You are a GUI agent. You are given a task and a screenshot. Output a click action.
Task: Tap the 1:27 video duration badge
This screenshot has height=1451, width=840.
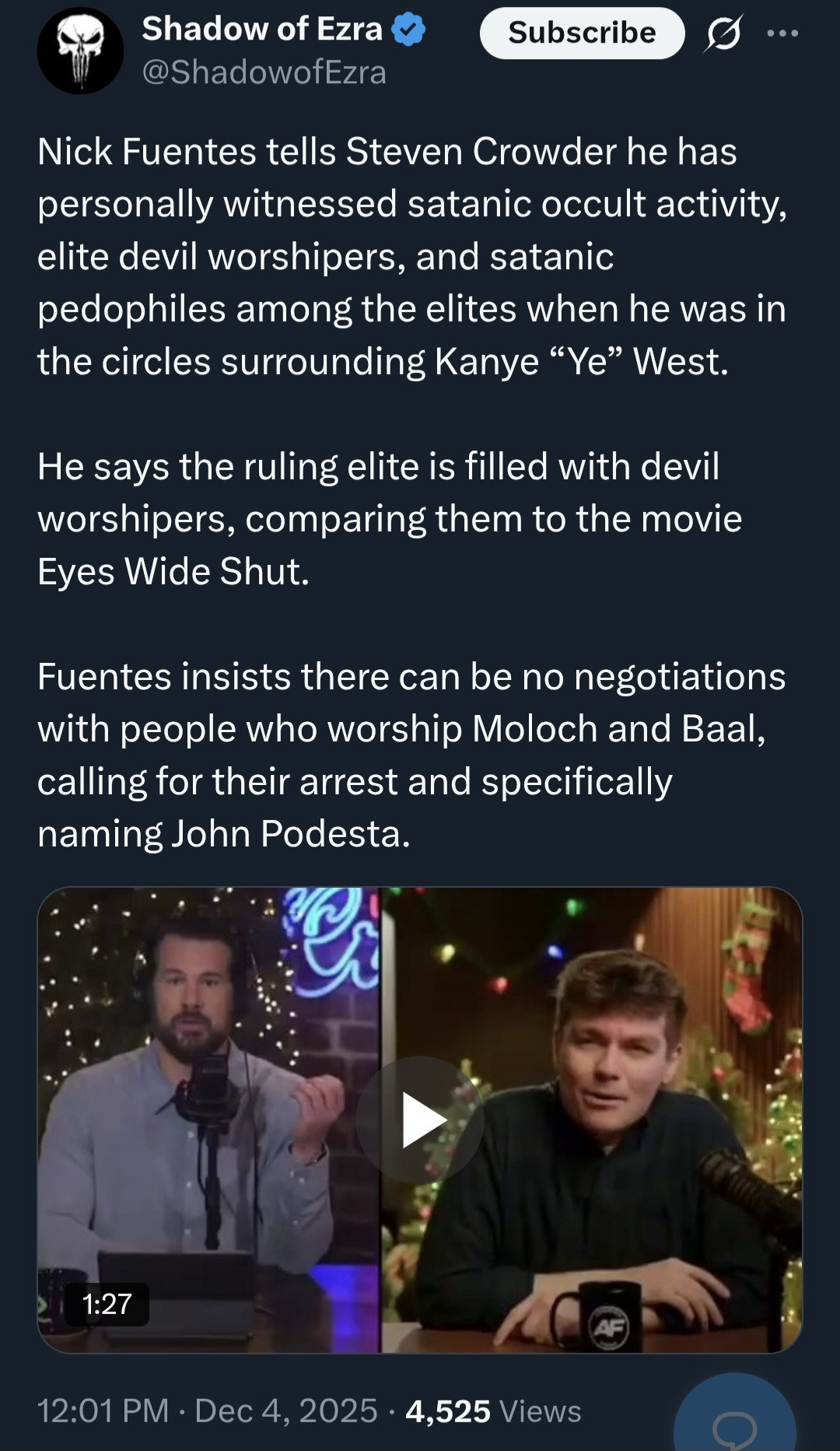tap(107, 1304)
